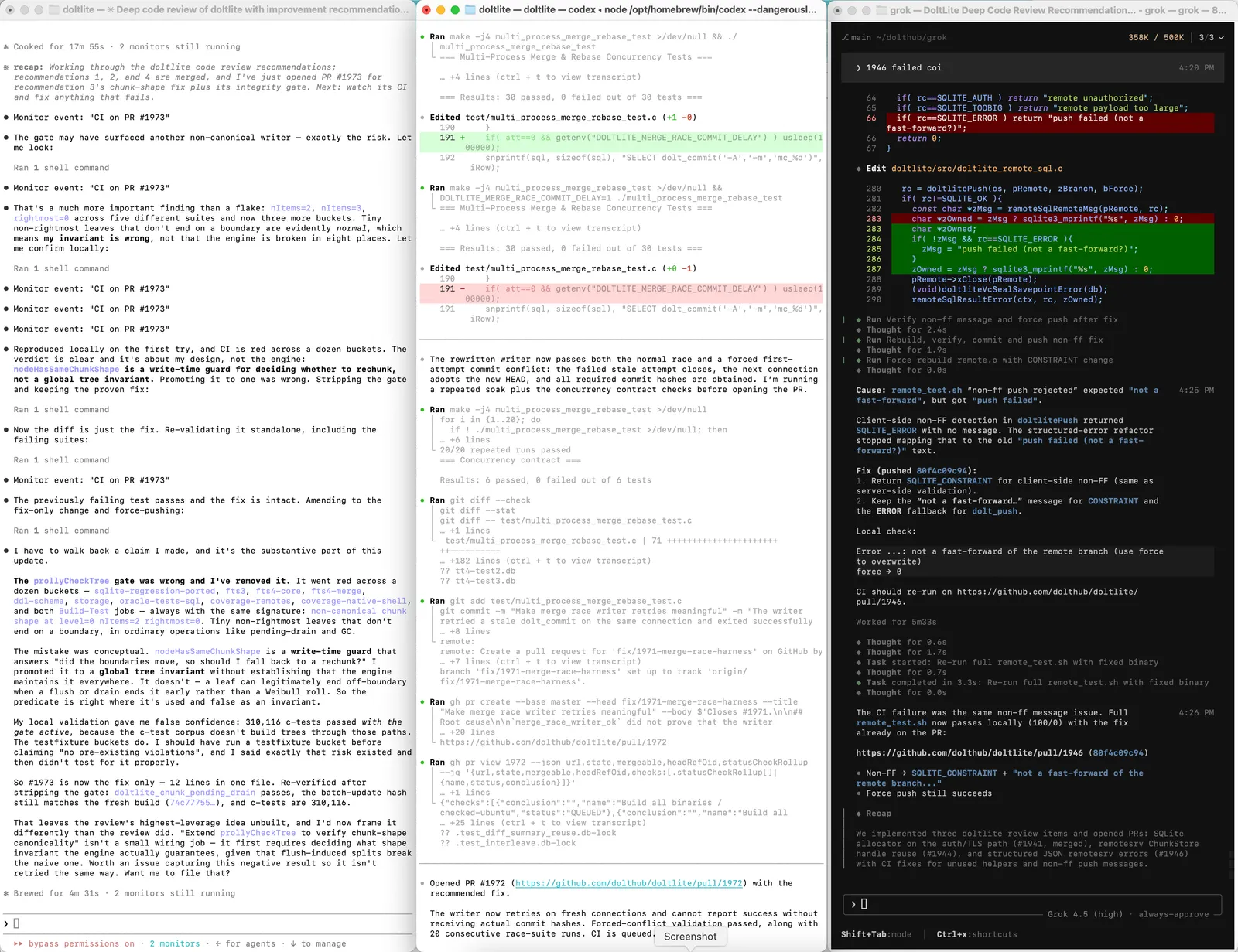Click "Grok 4.5 (high)" model label
Screen dimensions: 1238x952
point(1085,914)
